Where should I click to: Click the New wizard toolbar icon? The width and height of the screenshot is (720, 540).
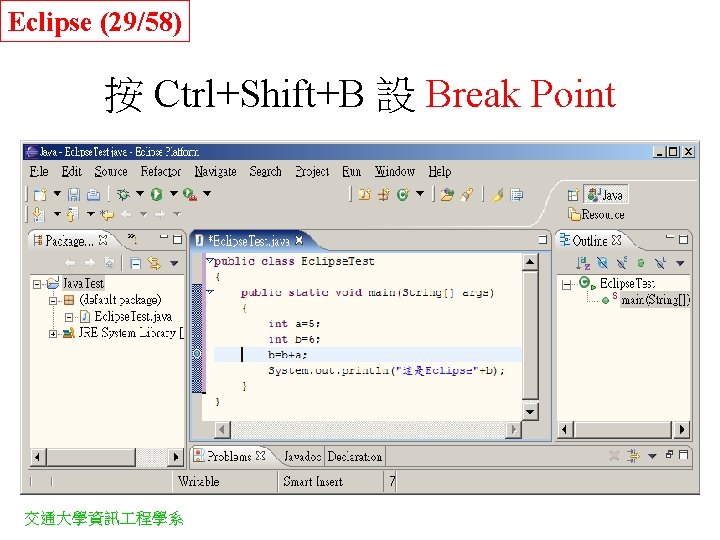point(40,195)
